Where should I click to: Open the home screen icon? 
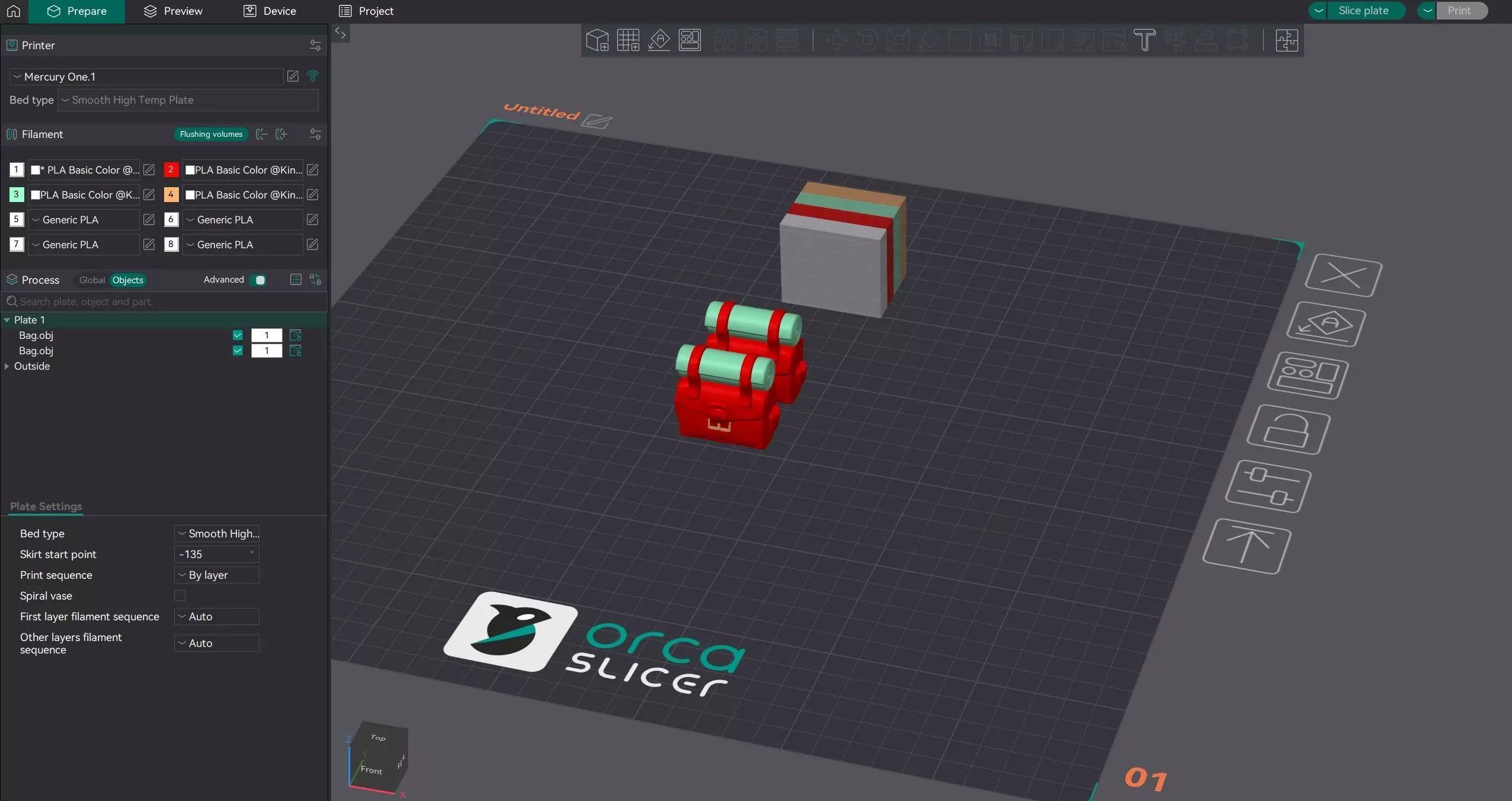pos(13,11)
